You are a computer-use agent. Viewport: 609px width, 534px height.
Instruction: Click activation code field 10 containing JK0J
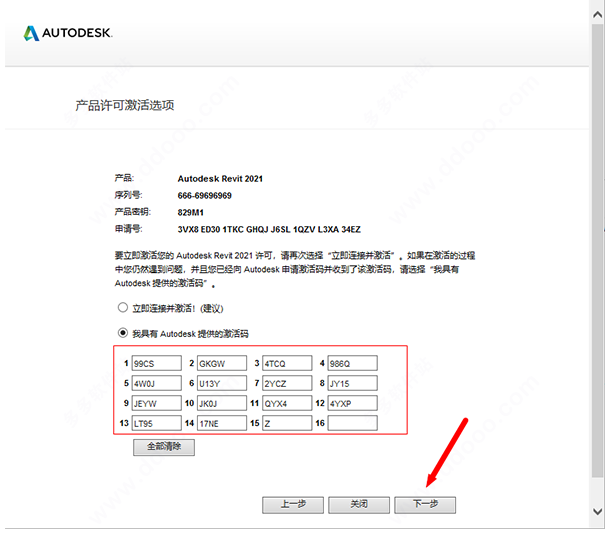pyautogui.click(x=222, y=403)
